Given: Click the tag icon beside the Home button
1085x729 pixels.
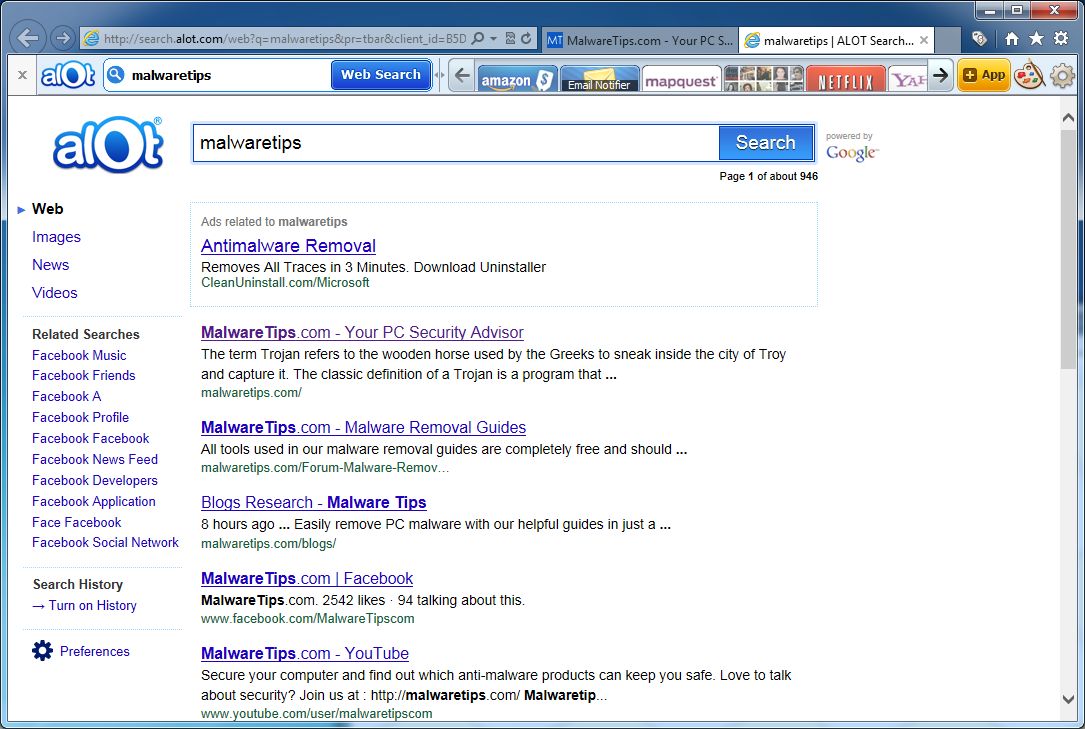Looking at the screenshot, I should (x=979, y=39).
